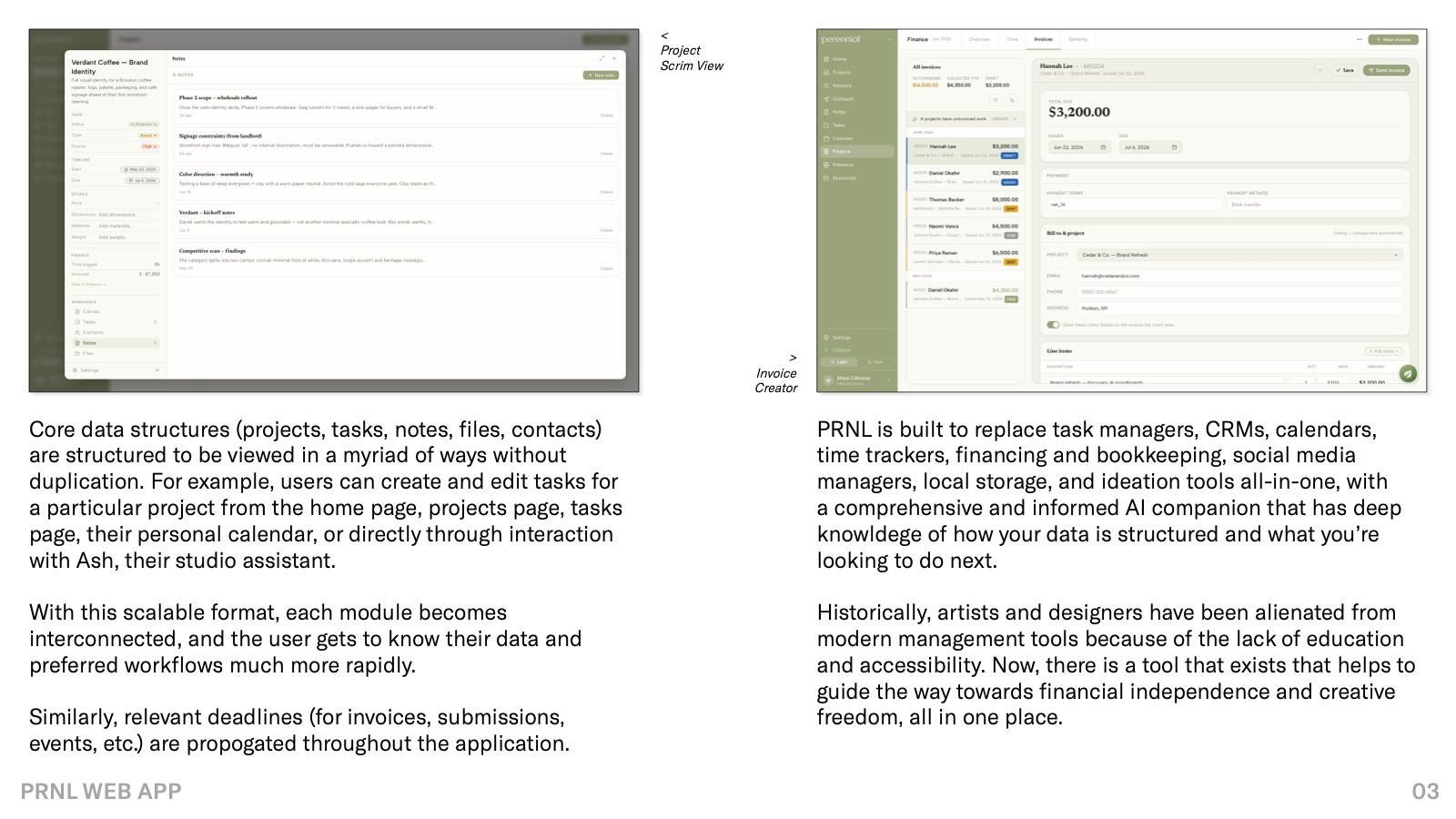Switch to Light theme mode
Image resolution: width=1456 pixels, height=819 pixels.
pos(838,362)
